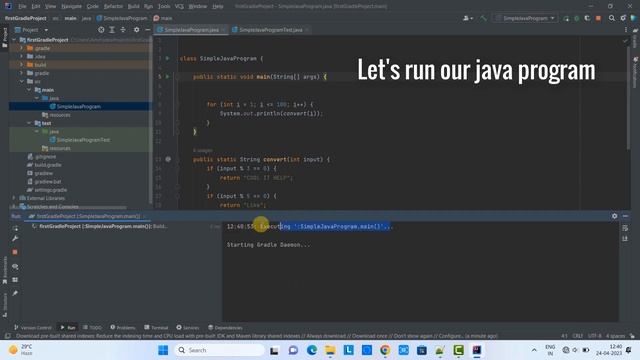Click the Windows Start button
640x360 pixels.
[x=163, y=350]
